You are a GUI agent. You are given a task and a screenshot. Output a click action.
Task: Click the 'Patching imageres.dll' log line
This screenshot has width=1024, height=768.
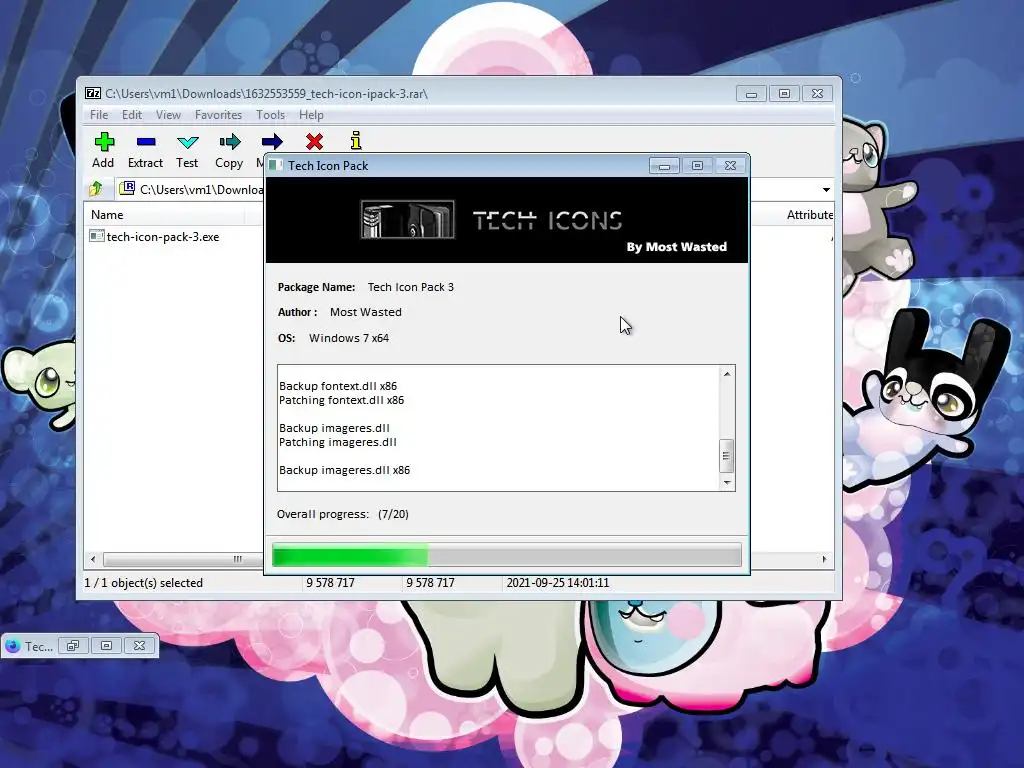[338, 442]
